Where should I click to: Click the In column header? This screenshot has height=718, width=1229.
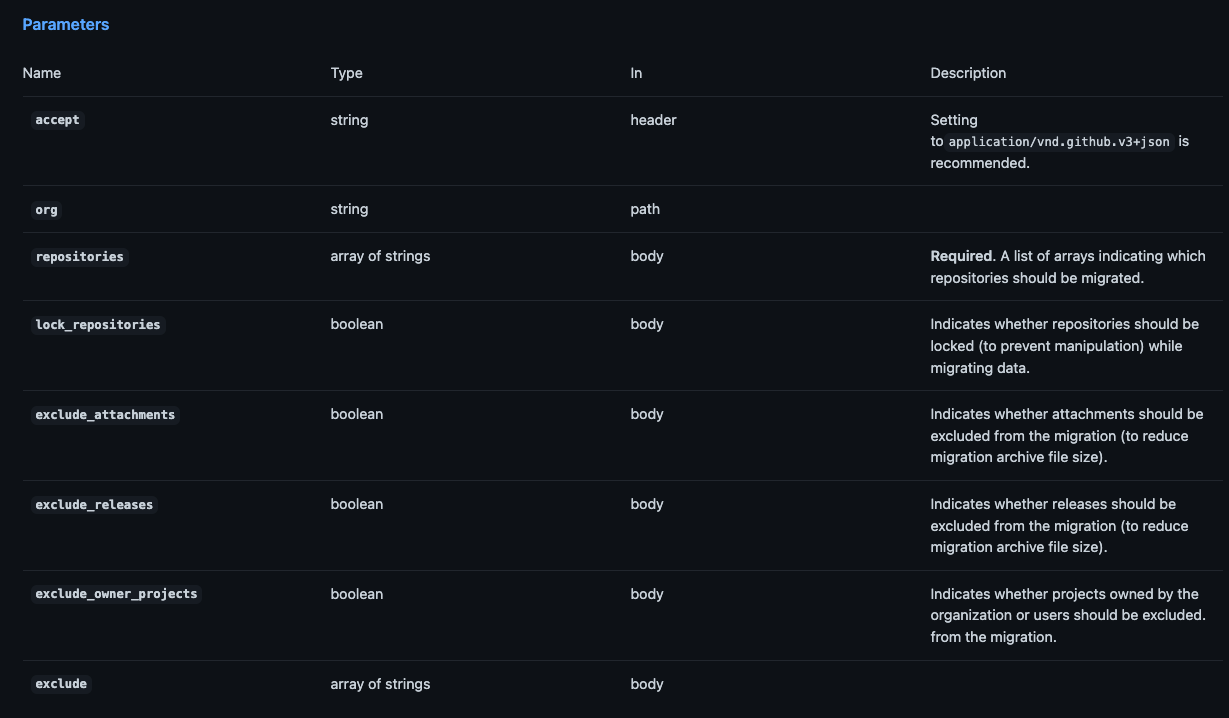636,73
